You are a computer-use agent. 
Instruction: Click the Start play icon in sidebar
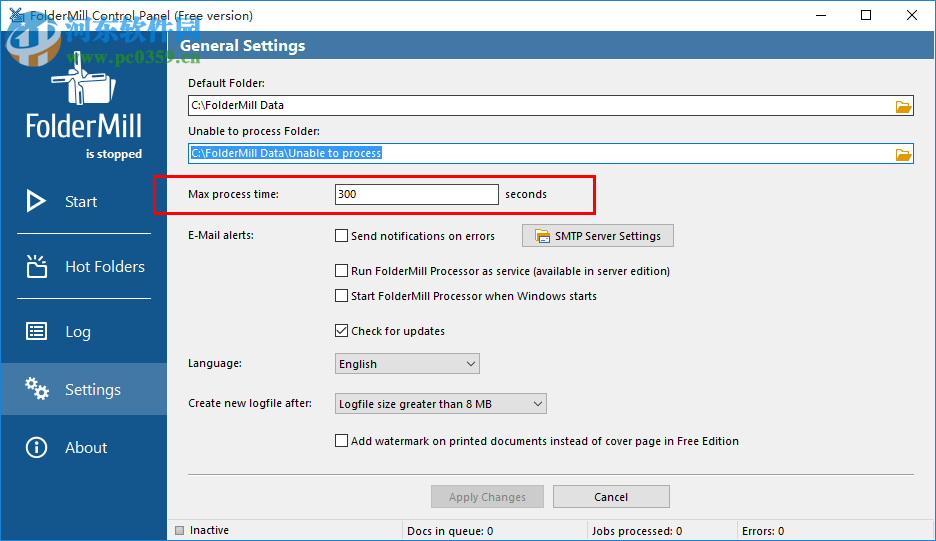37,201
